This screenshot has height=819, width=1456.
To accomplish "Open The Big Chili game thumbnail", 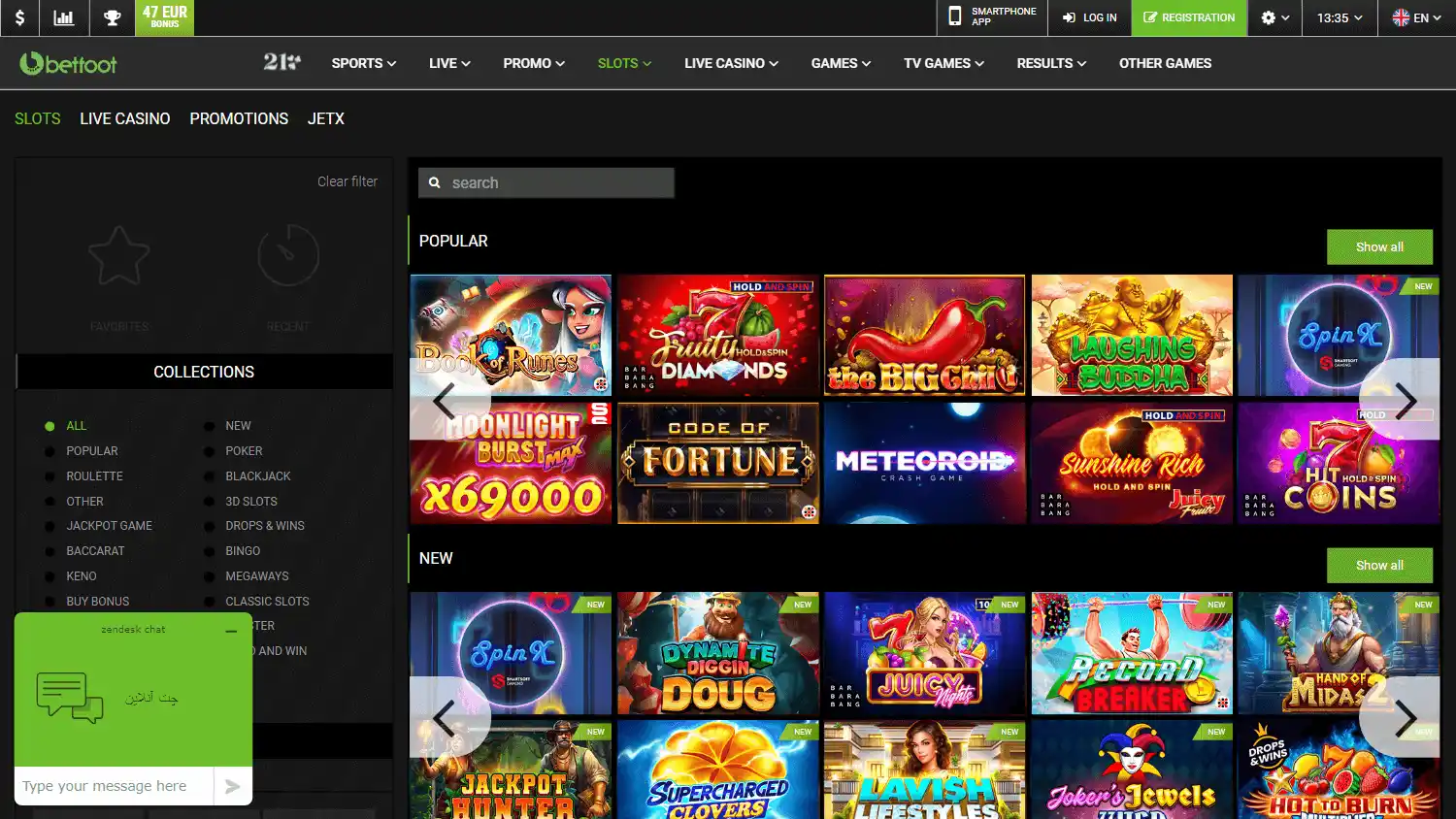I will pyautogui.click(x=925, y=335).
